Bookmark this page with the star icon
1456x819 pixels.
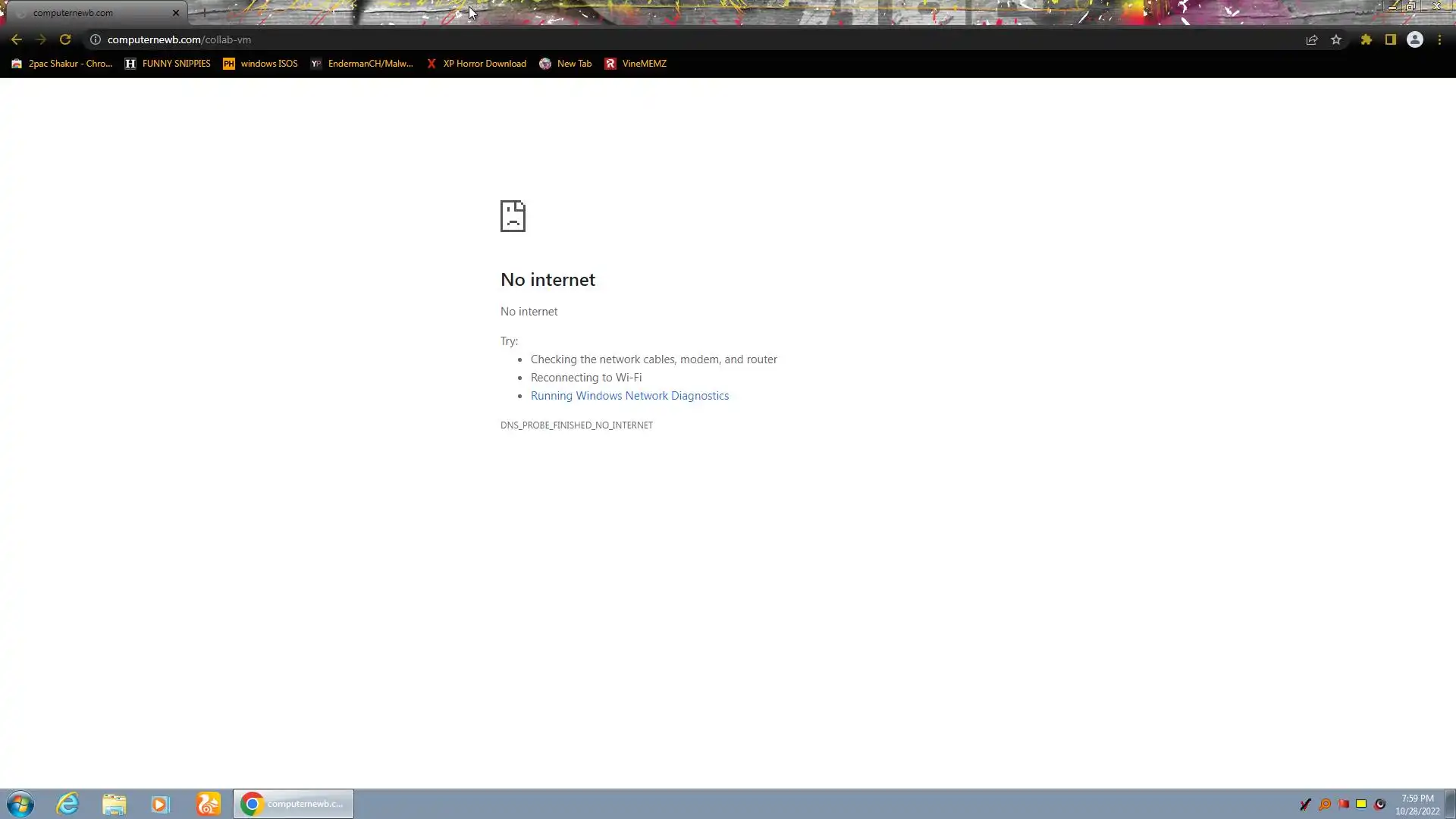1336,39
